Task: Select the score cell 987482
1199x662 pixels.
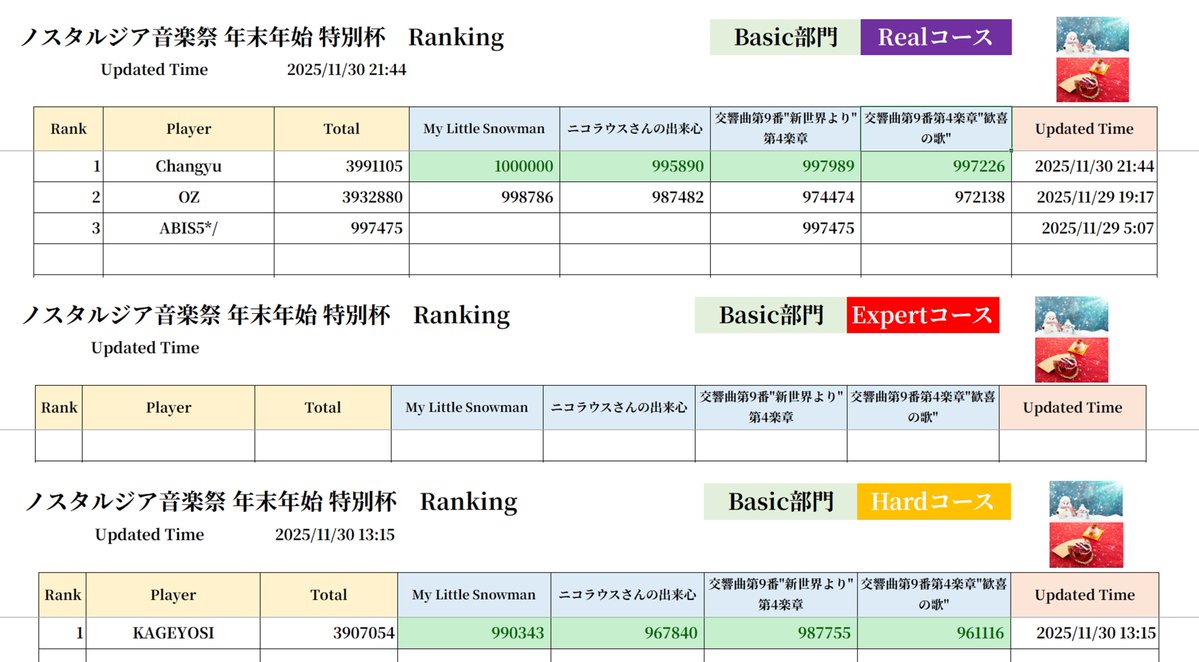Action: [635, 197]
